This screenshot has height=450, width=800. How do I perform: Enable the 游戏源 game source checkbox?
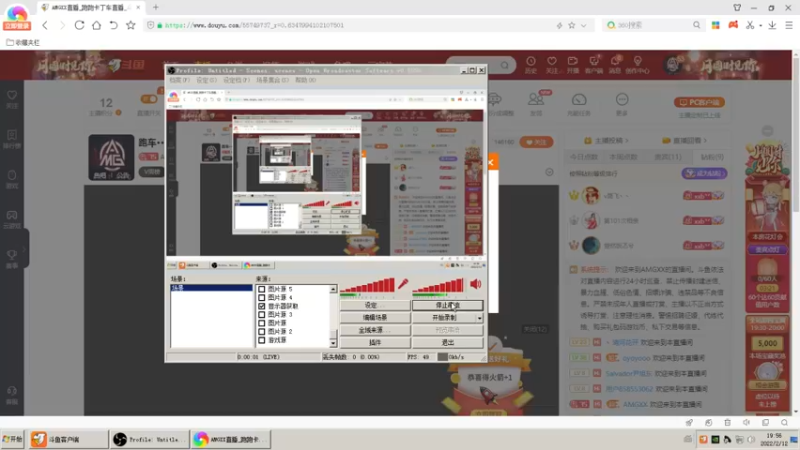[262, 340]
